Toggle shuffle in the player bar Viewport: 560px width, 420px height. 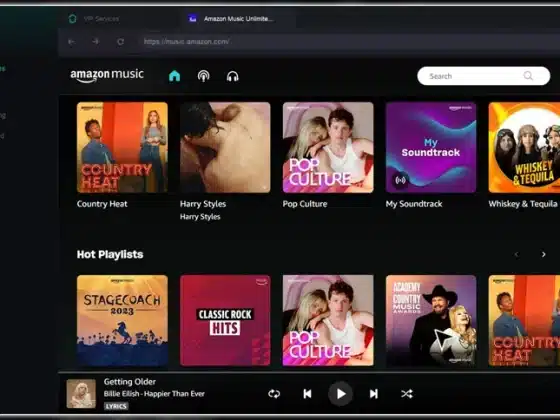tap(406, 394)
